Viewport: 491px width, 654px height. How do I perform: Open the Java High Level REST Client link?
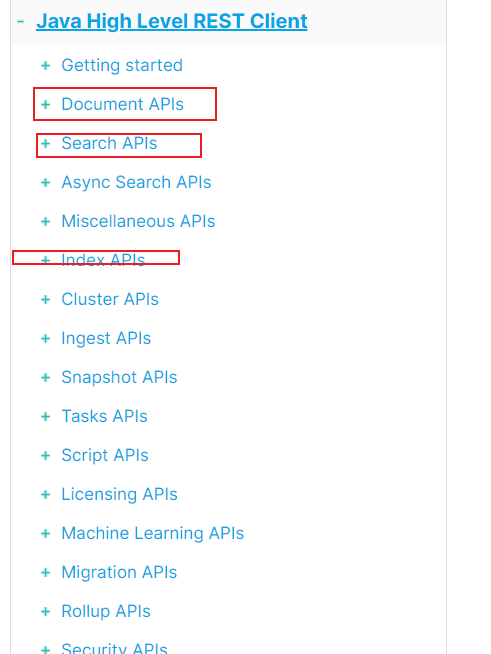click(172, 21)
